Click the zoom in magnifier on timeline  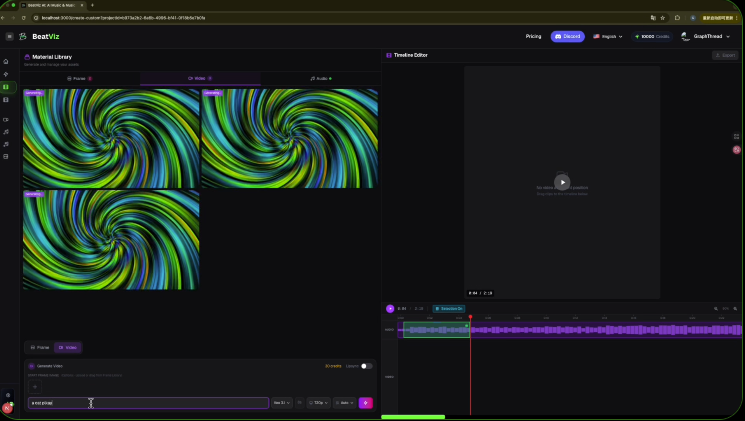click(735, 308)
